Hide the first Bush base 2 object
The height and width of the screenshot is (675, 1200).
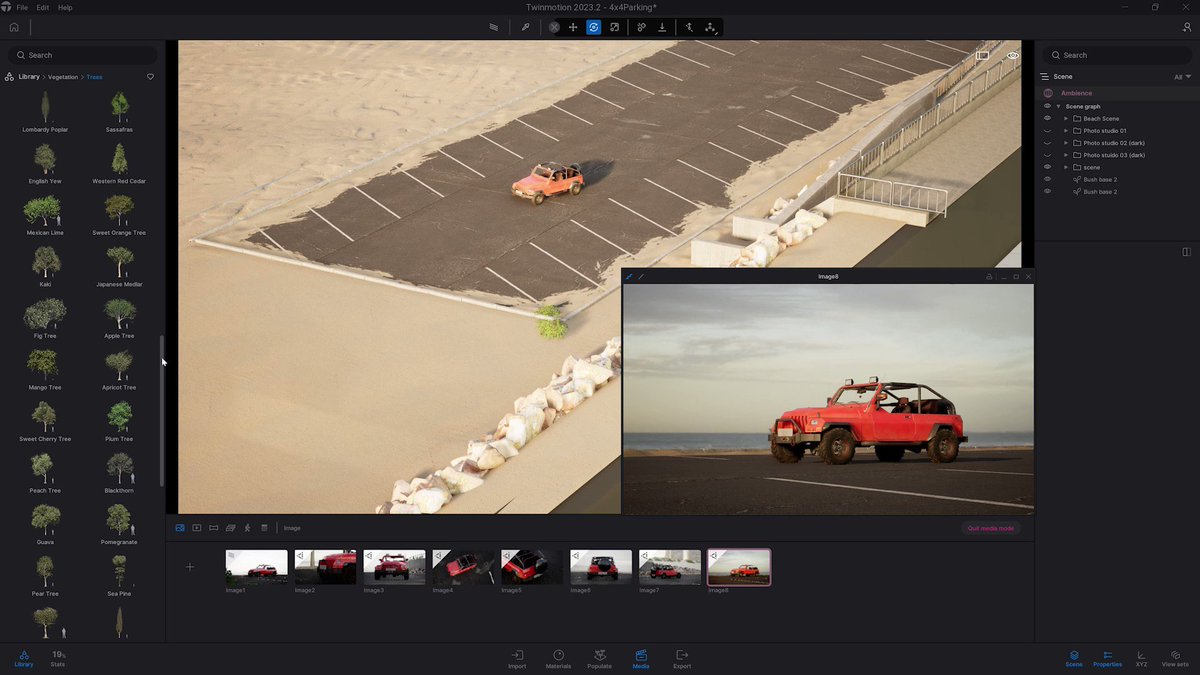click(x=1047, y=179)
